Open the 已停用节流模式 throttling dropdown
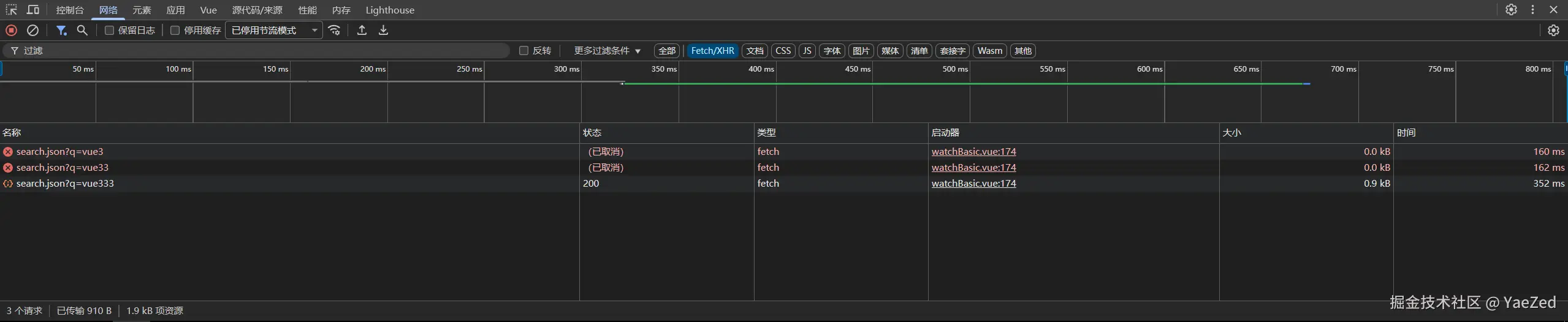 click(274, 30)
